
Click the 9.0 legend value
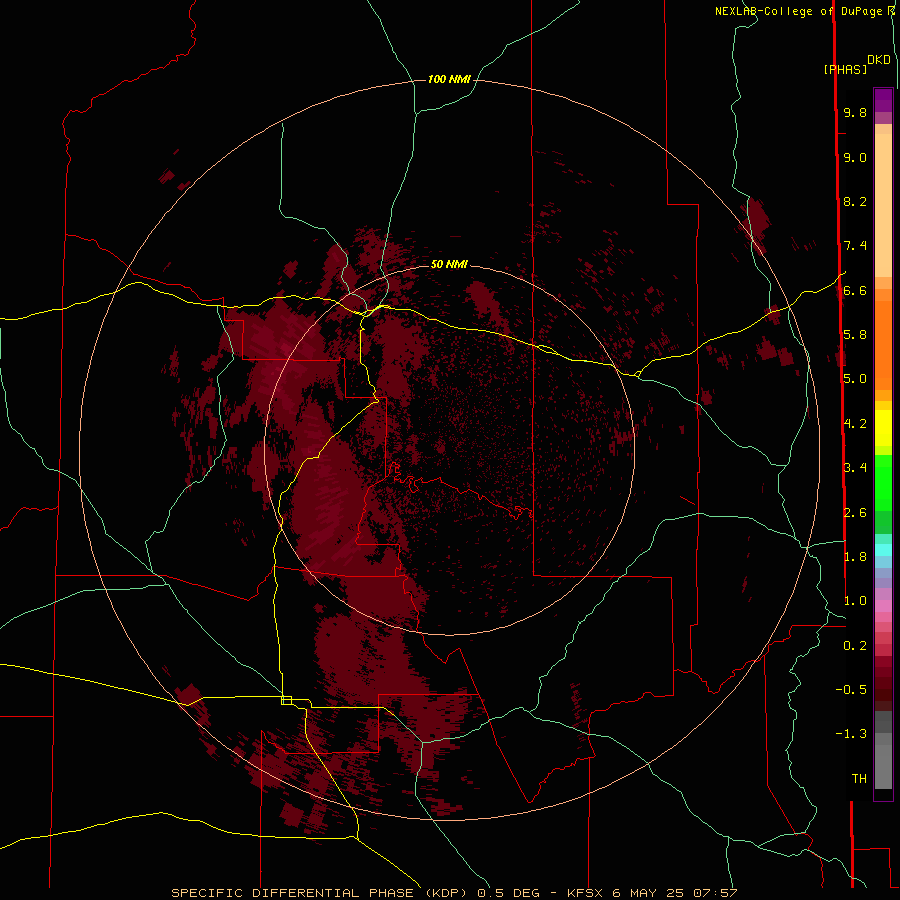[x=855, y=157]
